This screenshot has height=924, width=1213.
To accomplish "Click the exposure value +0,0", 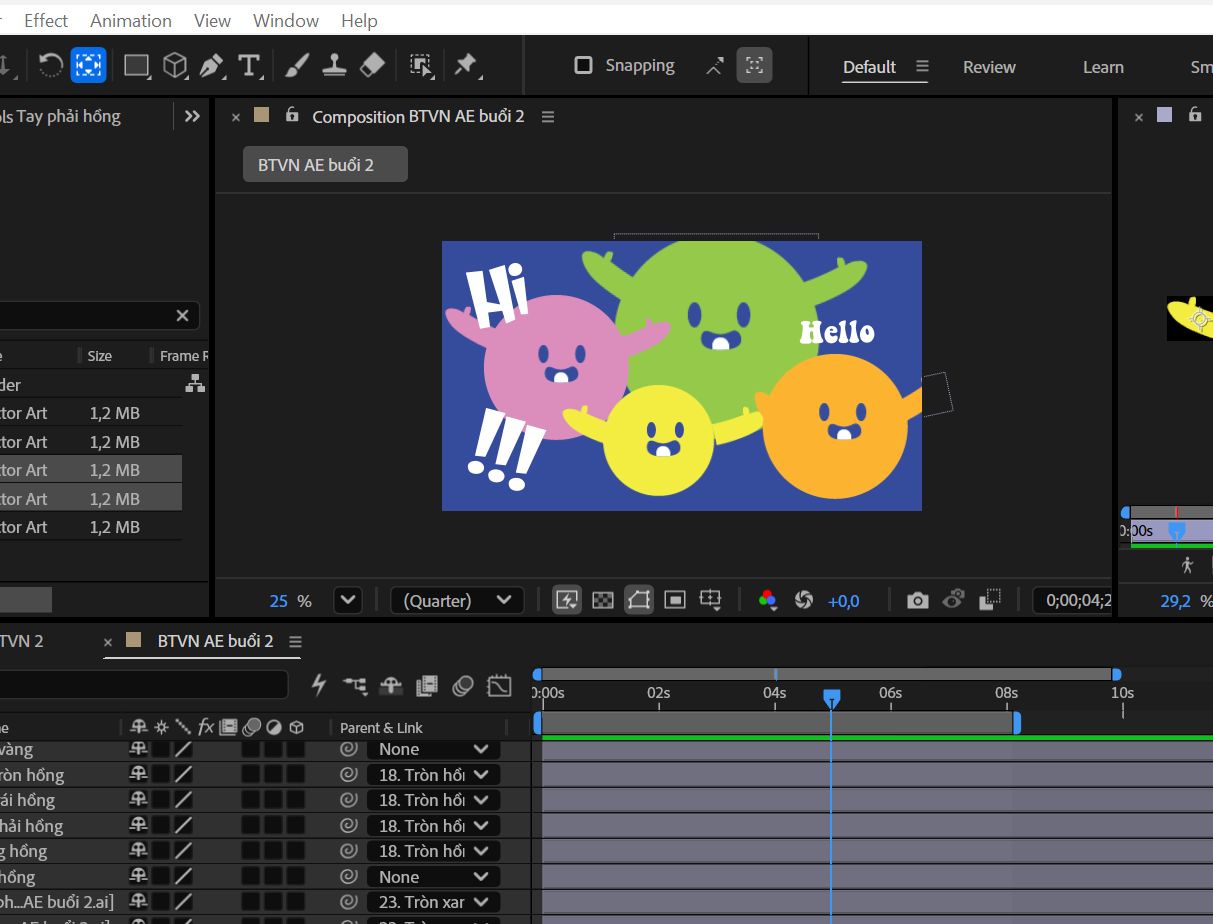I will 843,601.
